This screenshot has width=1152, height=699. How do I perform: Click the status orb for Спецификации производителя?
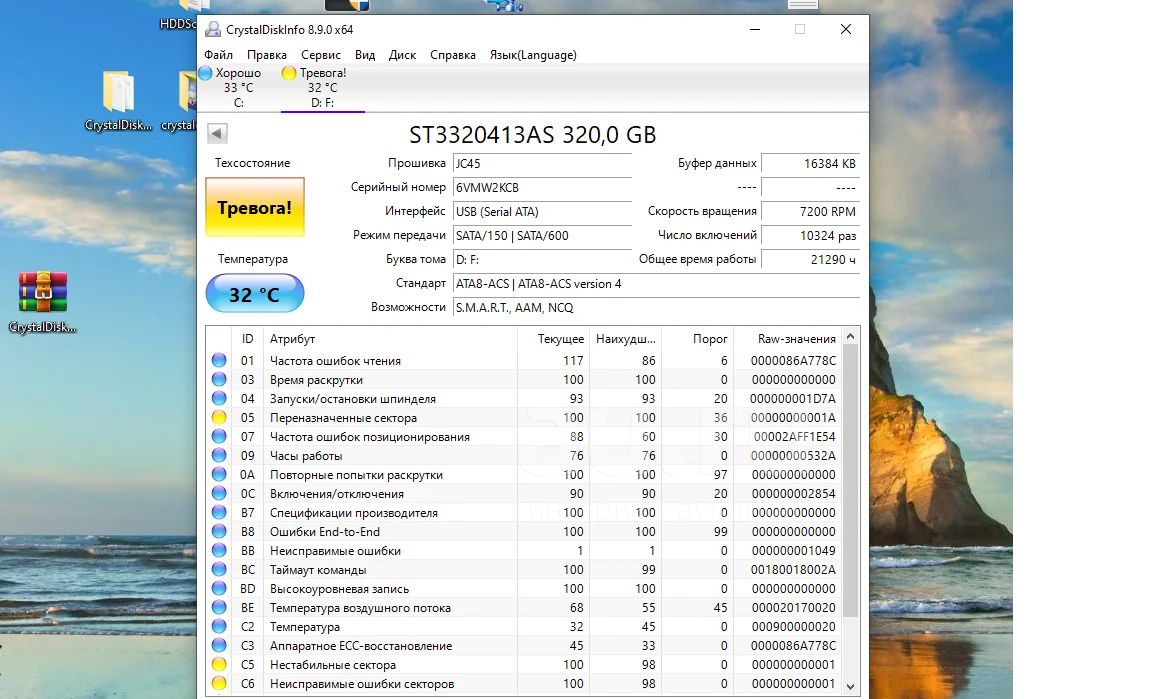click(219, 512)
